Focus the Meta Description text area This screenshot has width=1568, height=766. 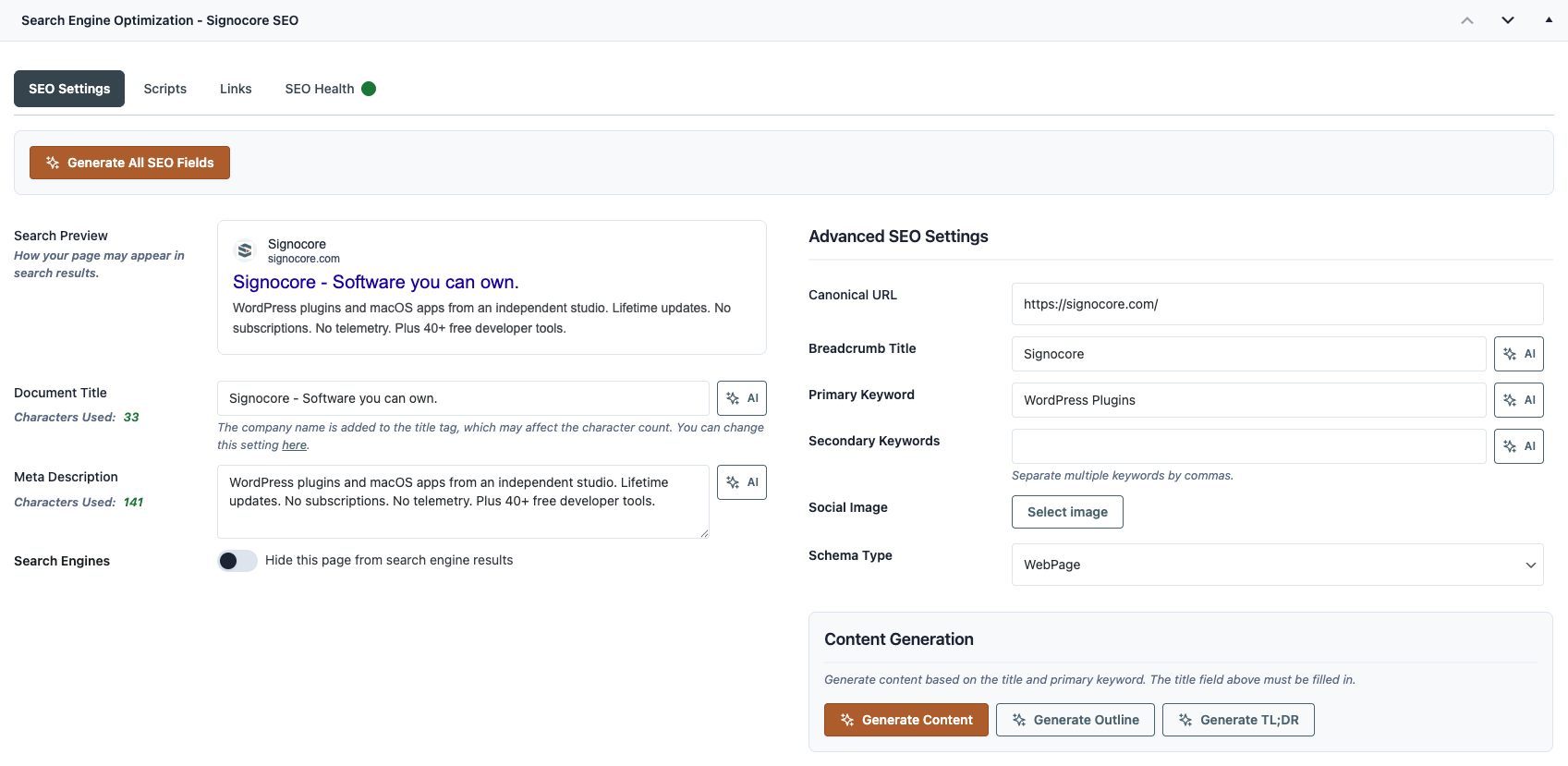tap(463, 502)
